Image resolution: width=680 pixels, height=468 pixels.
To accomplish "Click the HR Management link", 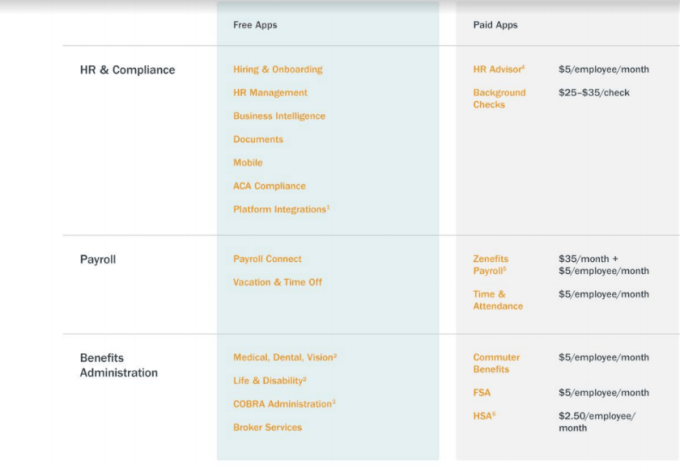I will click(268, 93).
